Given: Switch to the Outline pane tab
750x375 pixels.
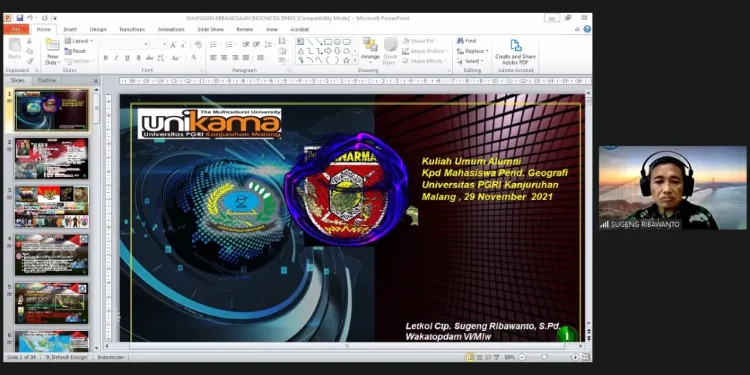Looking at the screenshot, I should pos(47,80).
